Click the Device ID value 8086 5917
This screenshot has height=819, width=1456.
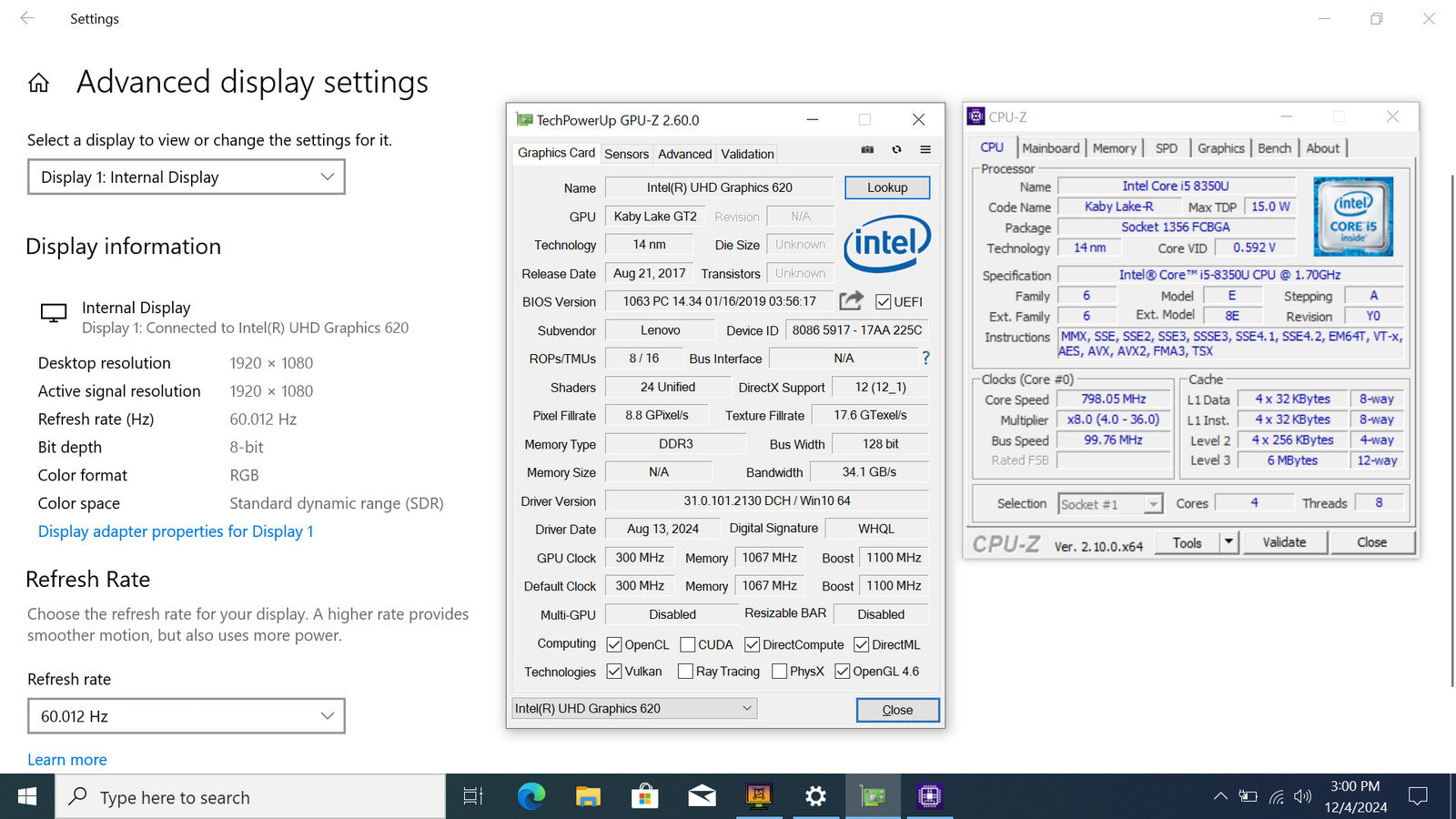(x=856, y=330)
